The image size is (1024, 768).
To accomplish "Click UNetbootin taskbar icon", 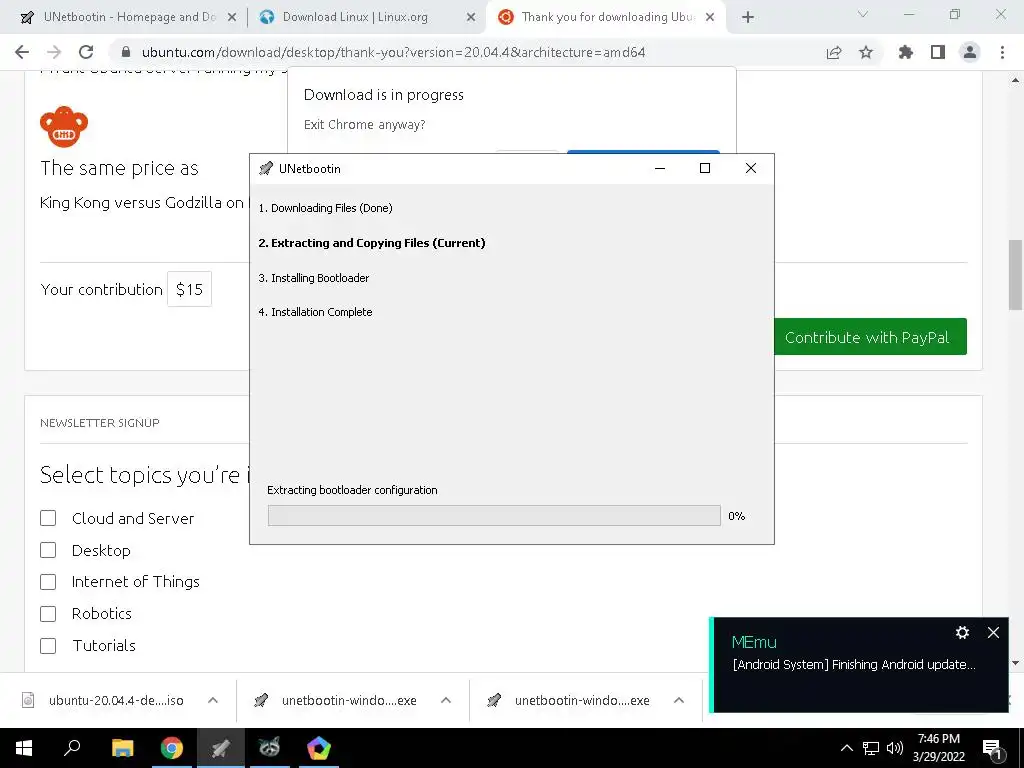I will [221, 748].
